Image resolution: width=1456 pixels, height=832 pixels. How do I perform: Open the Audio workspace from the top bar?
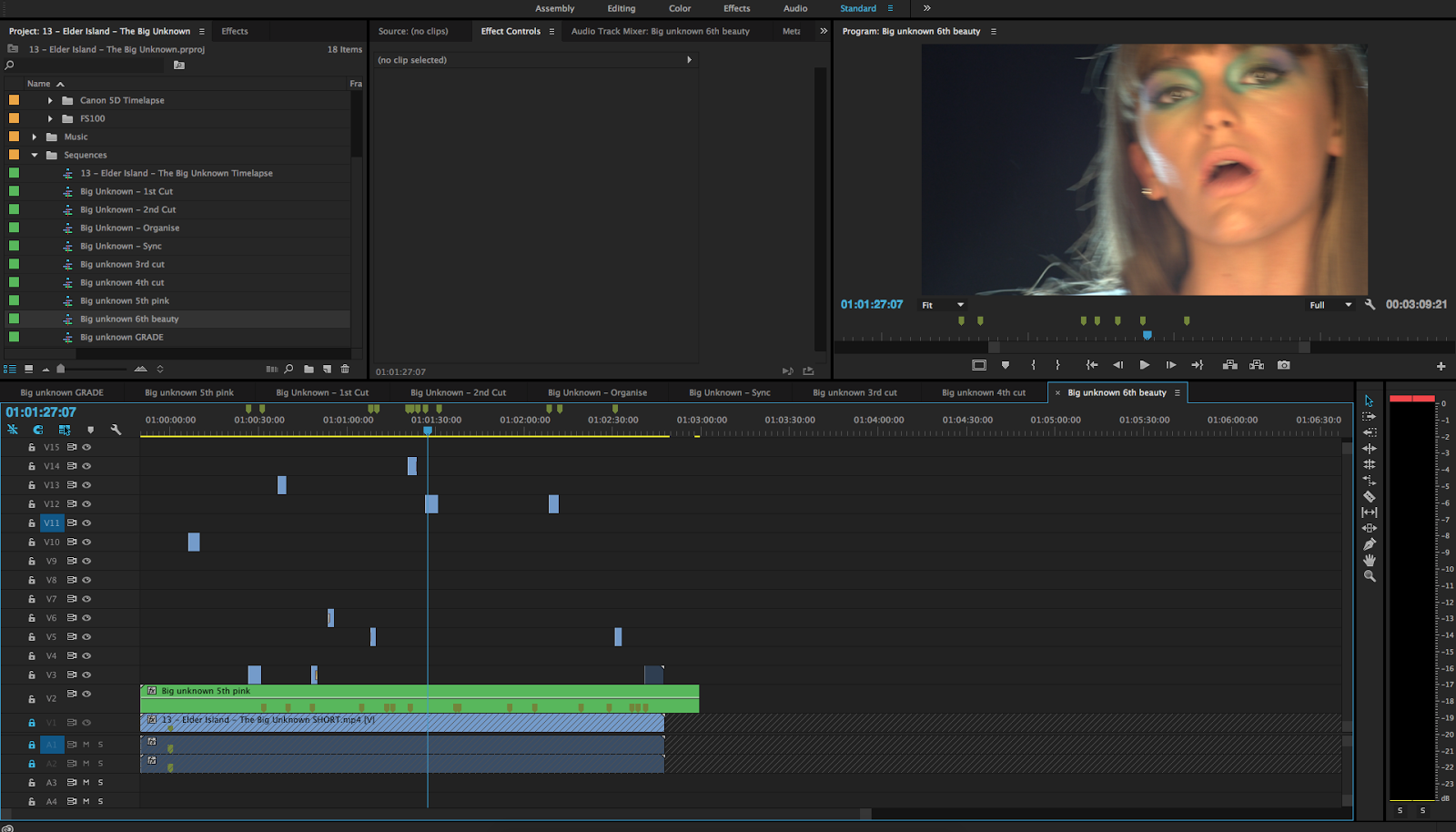(794, 8)
